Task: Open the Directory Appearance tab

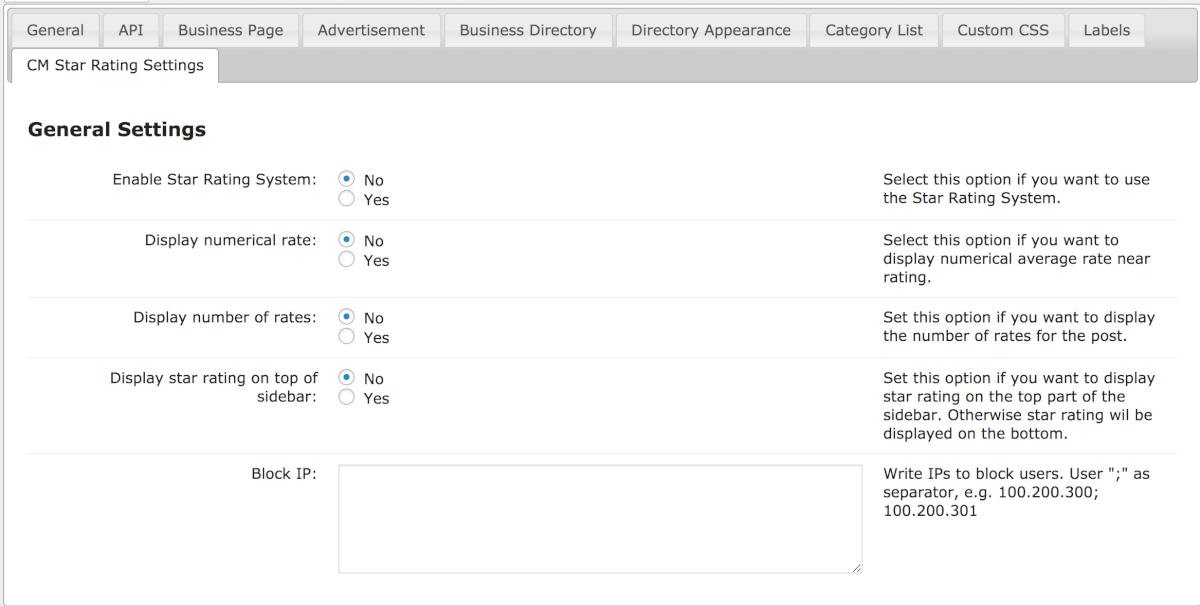Action: (710, 30)
